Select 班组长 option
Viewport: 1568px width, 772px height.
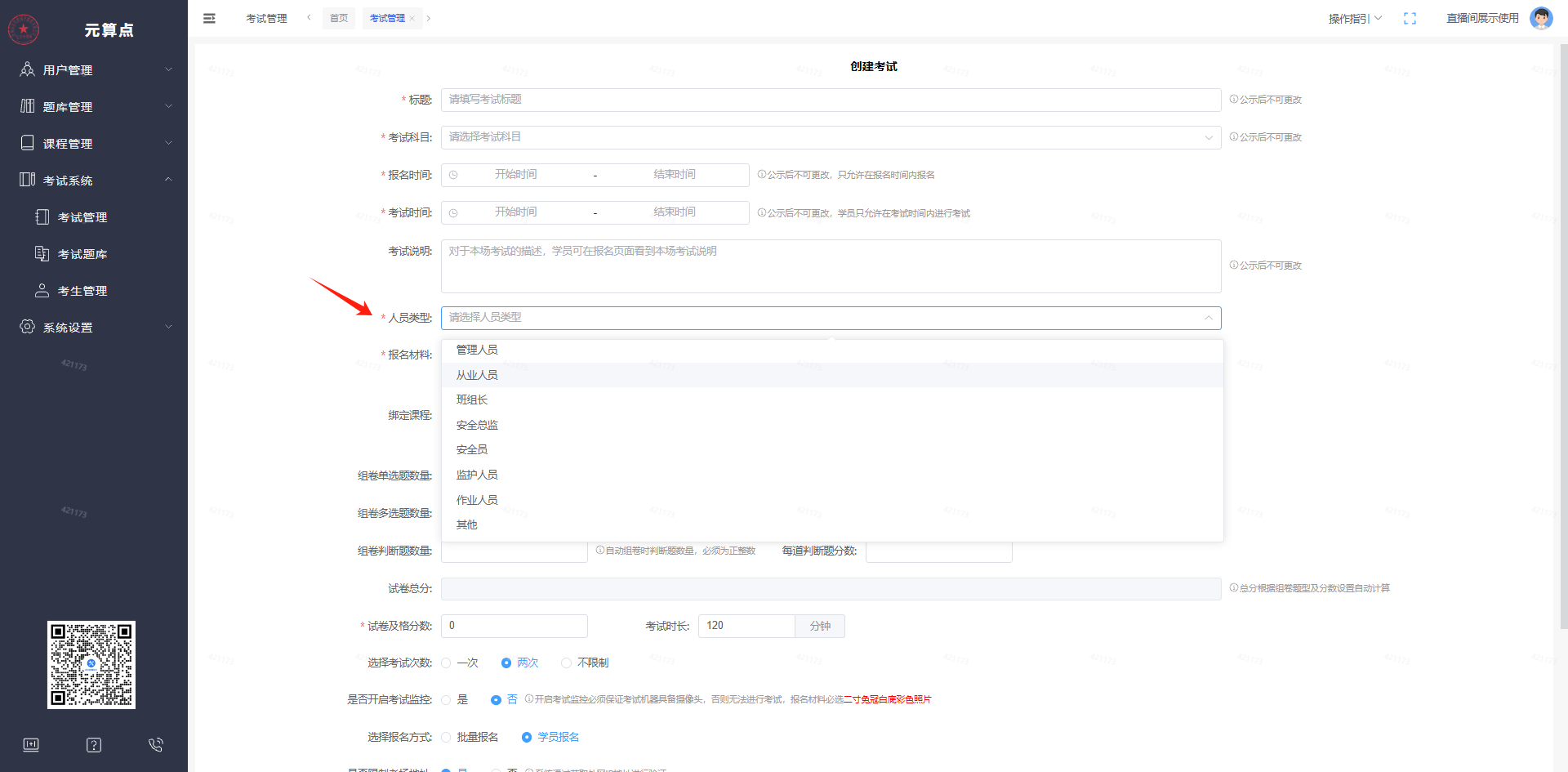click(832, 399)
